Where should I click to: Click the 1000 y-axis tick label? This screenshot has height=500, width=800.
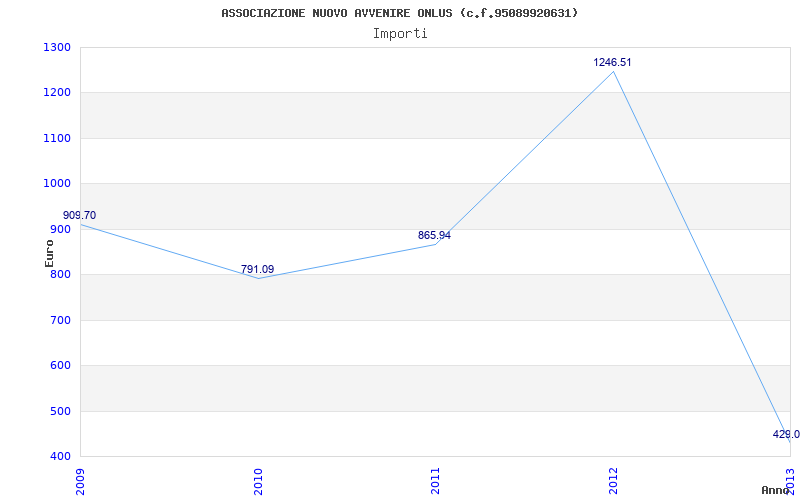click(x=57, y=184)
